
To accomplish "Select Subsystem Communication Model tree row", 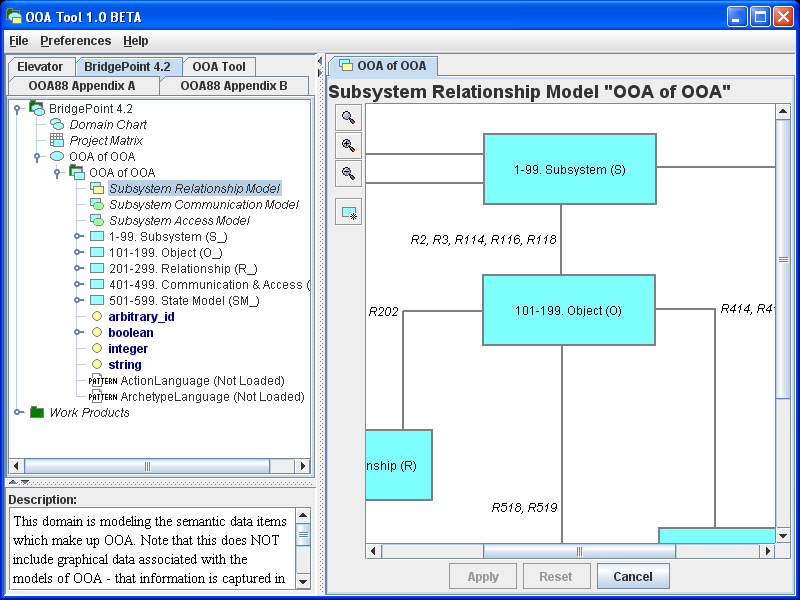I will tap(204, 205).
